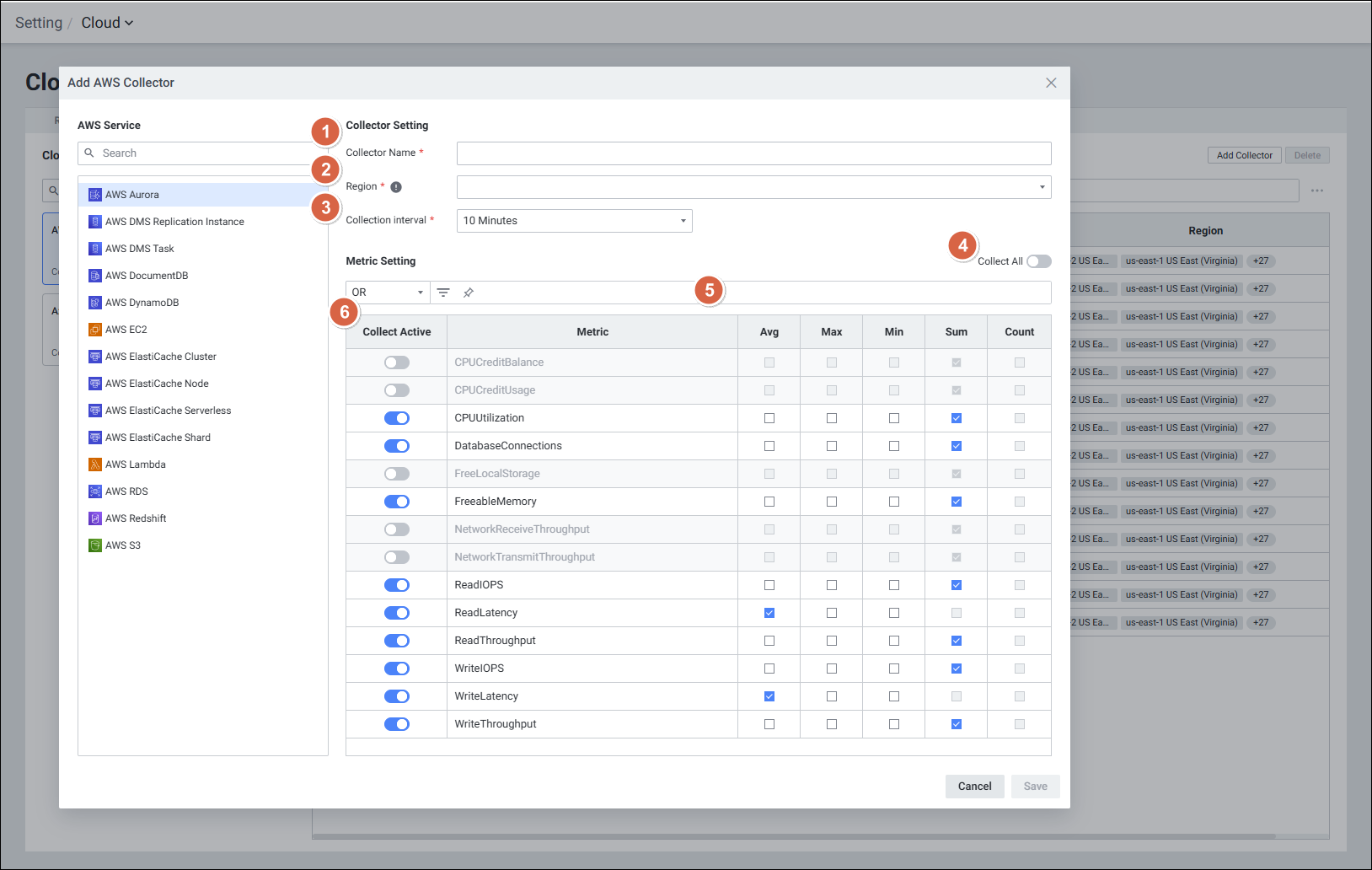The height and width of the screenshot is (870, 1372).
Task: Enable the Collect All toggle
Action: point(1038,261)
